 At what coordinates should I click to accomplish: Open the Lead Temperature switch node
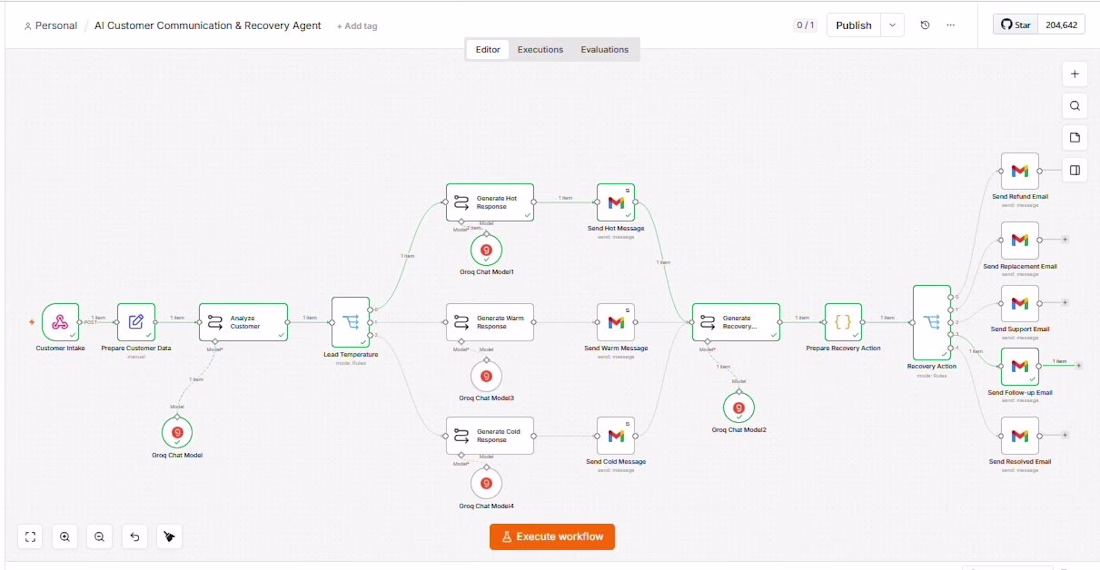[x=351, y=322]
